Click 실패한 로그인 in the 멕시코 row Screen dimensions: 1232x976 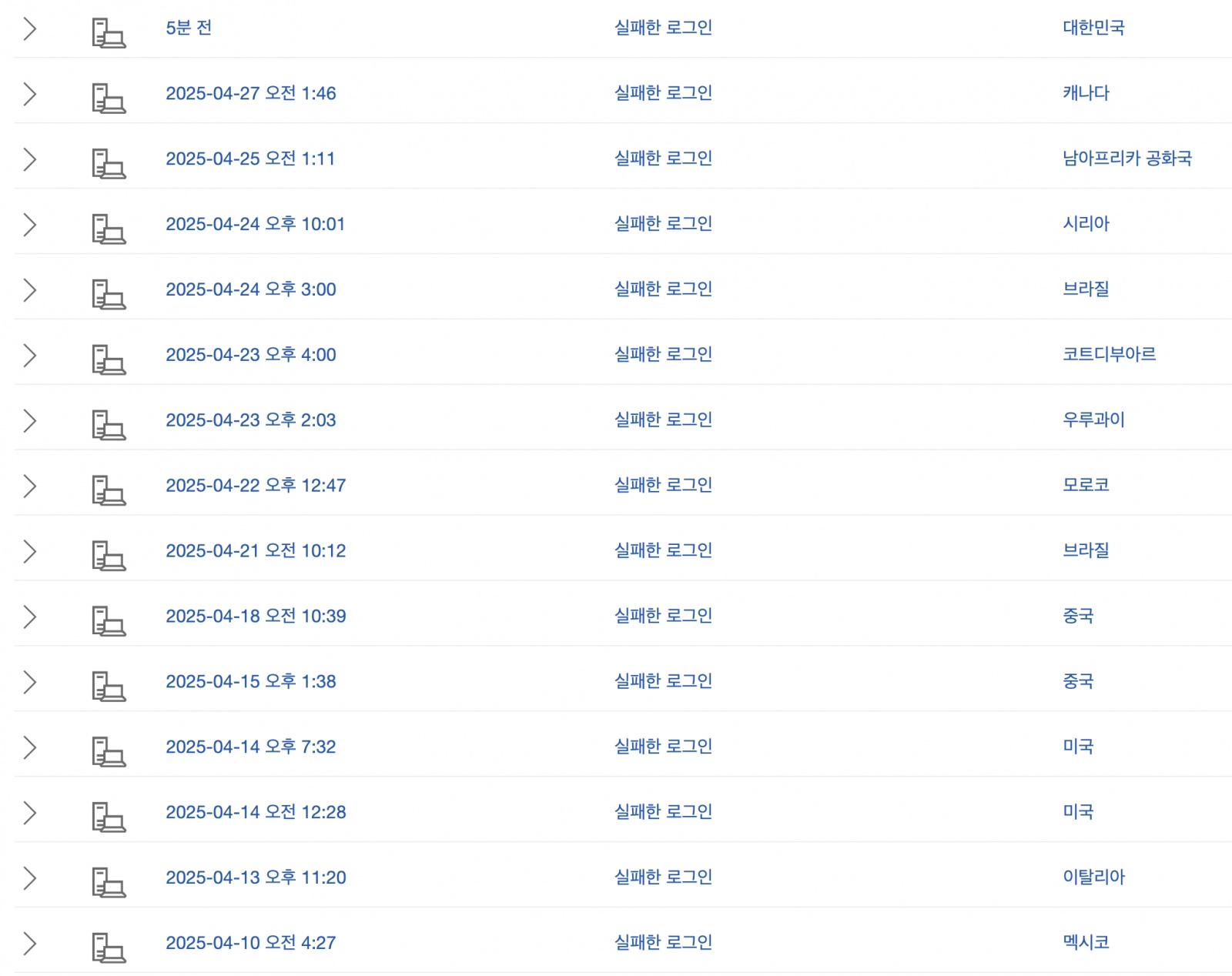click(663, 943)
